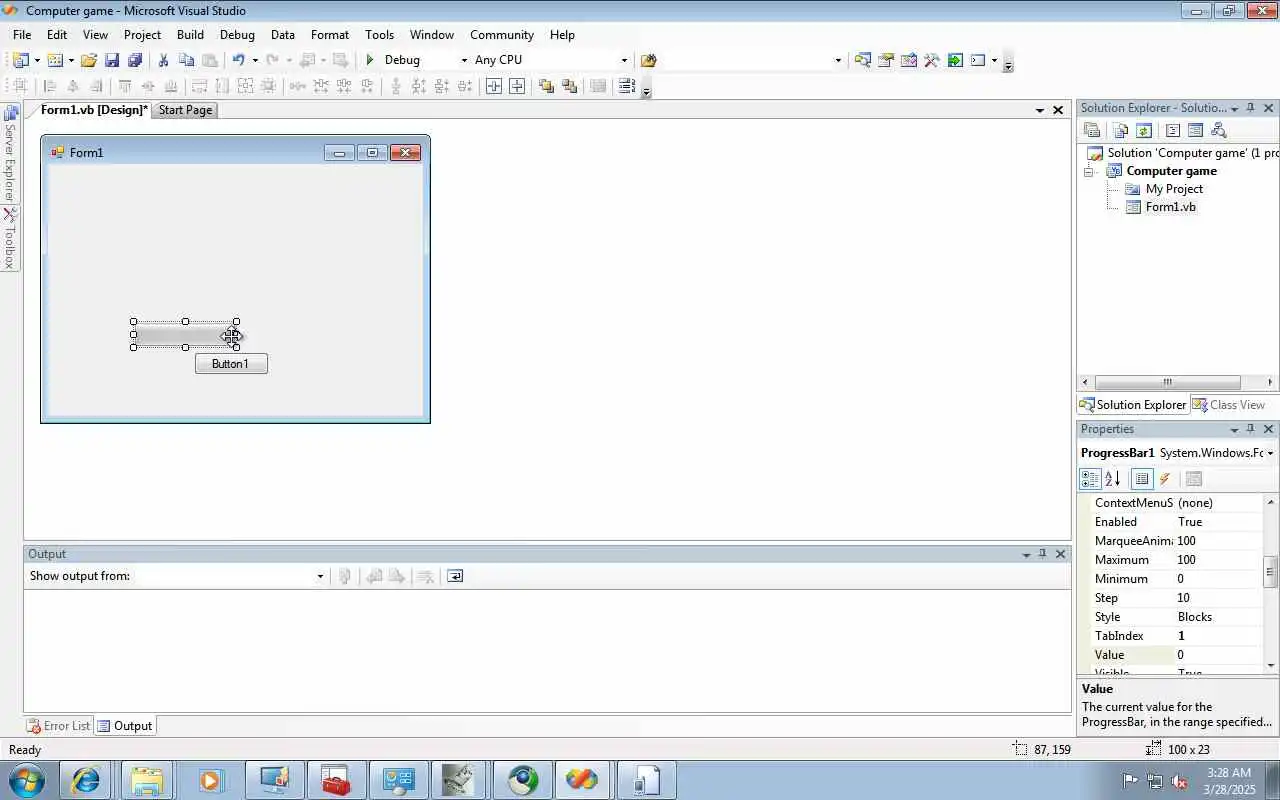Screen dimensions: 1280x800
Task: Open the Build menu
Action: tap(190, 34)
